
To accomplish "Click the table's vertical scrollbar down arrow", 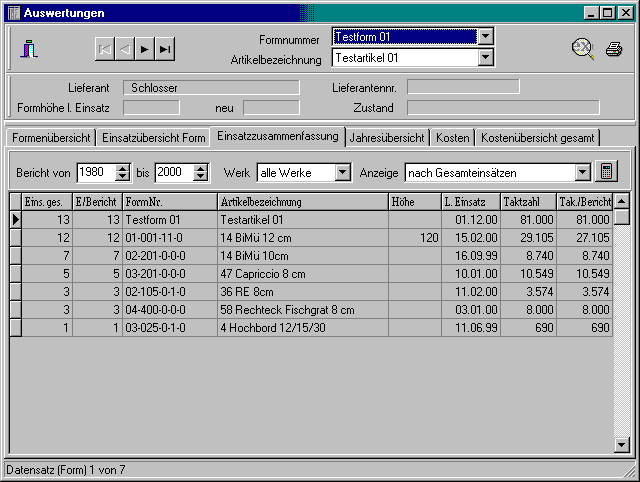I will pos(622,445).
